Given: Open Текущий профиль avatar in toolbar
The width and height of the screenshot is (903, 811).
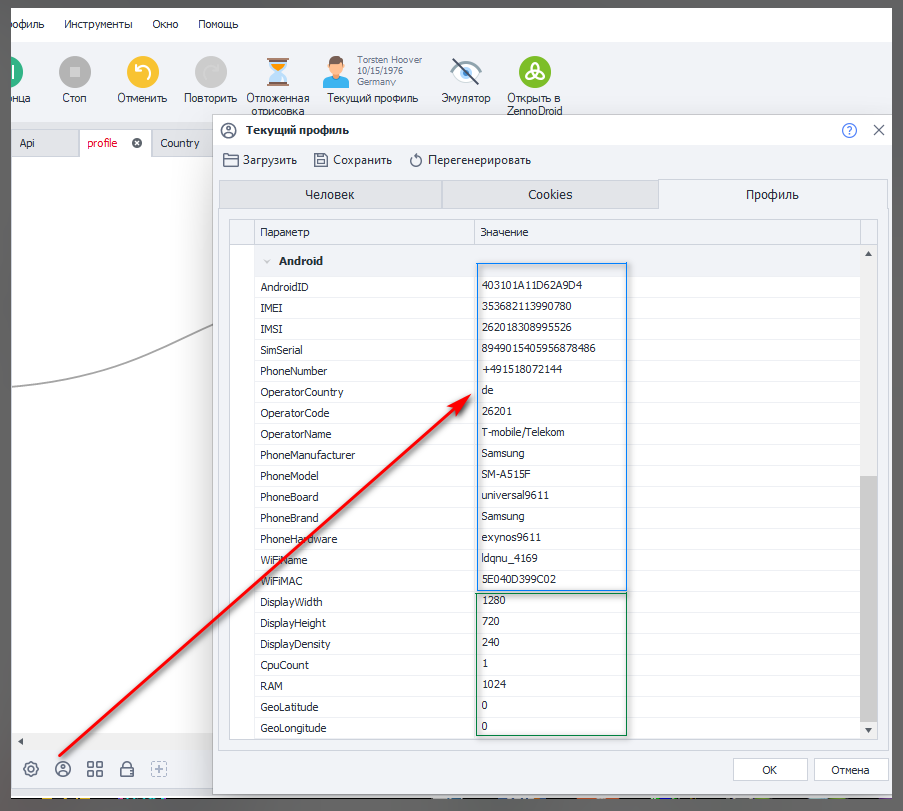Looking at the screenshot, I should 336,72.
